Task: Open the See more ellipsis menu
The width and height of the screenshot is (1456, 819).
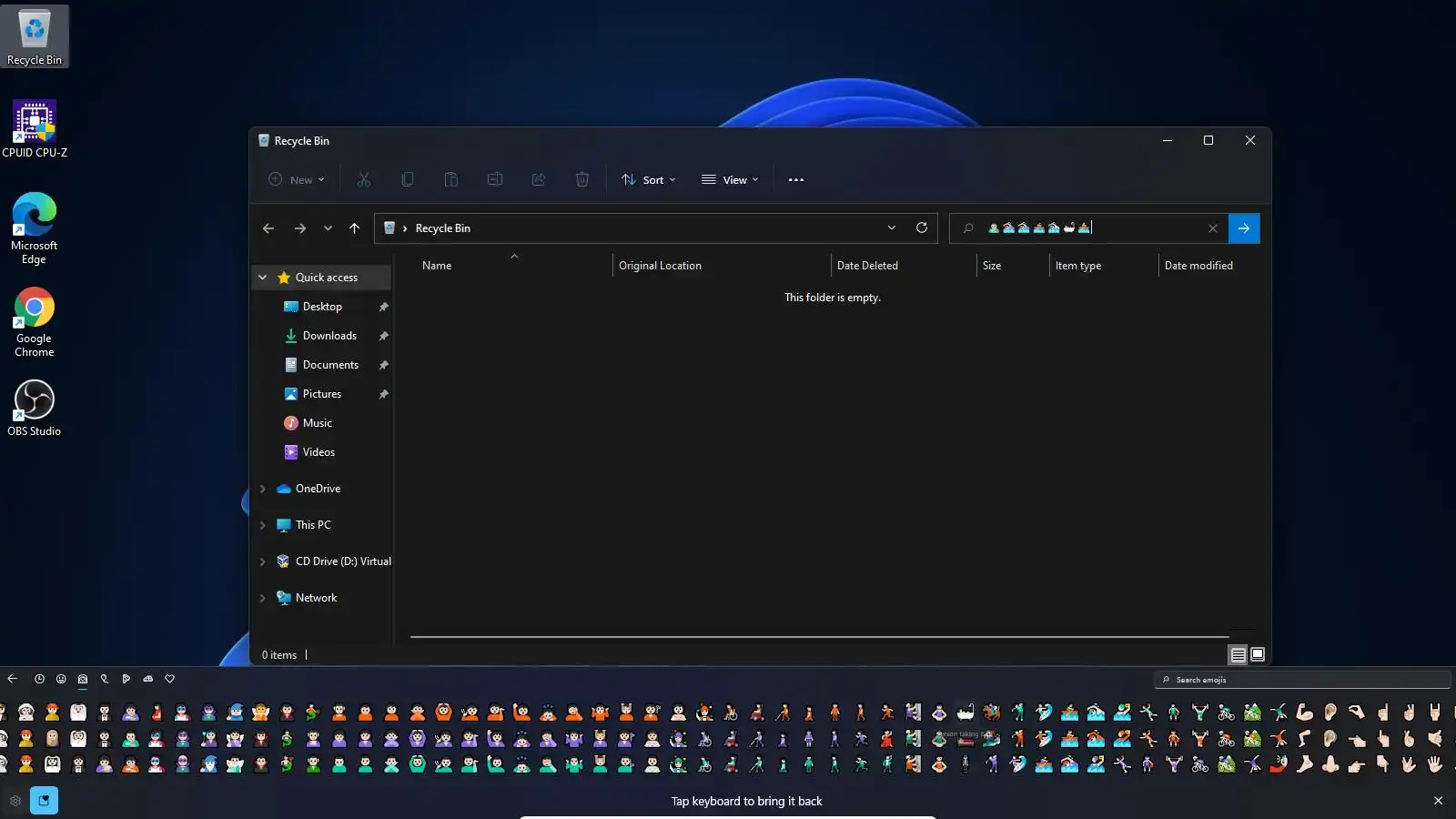Action: [x=796, y=179]
